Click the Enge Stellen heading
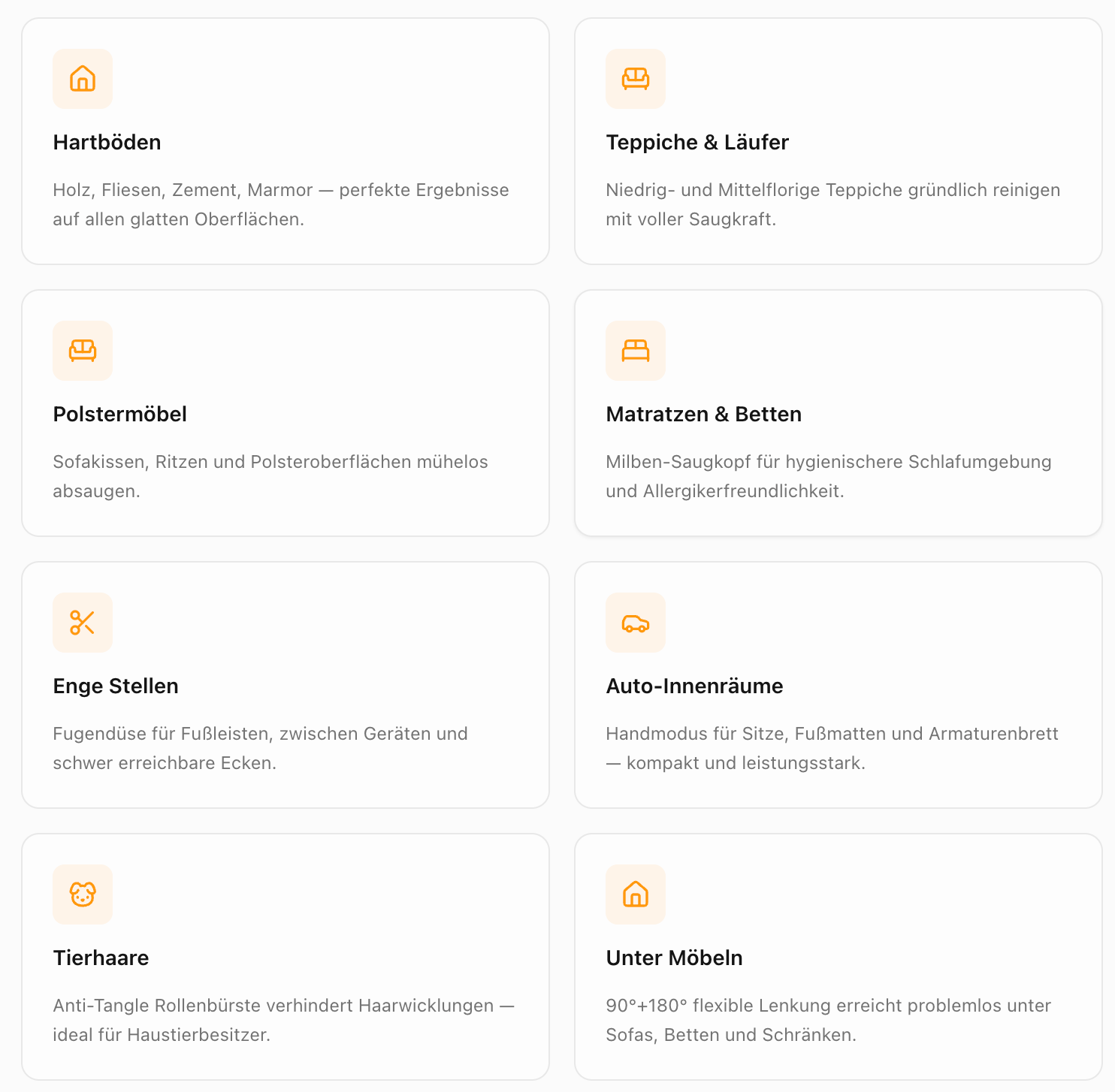This screenshot has width=1115, height=1092. 116,686
